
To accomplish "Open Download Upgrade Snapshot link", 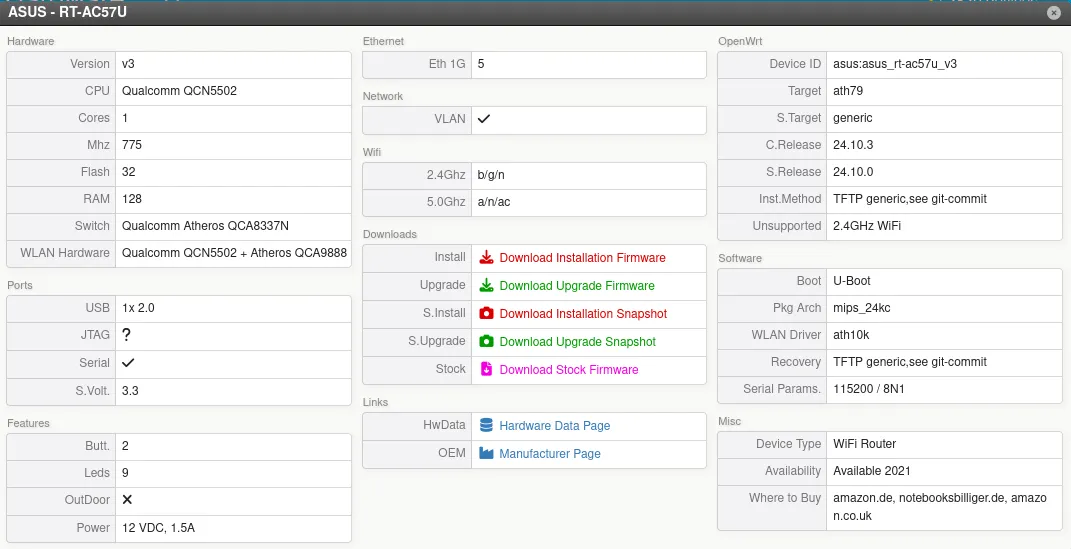I will click(x=577, y=342).
